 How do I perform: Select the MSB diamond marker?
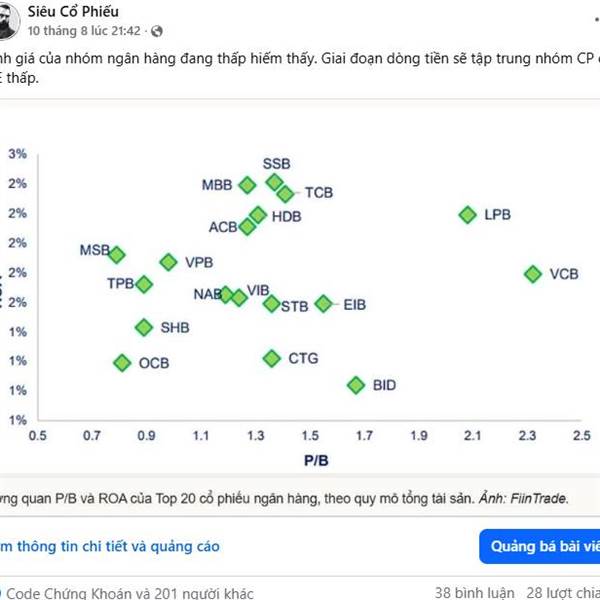117,254
